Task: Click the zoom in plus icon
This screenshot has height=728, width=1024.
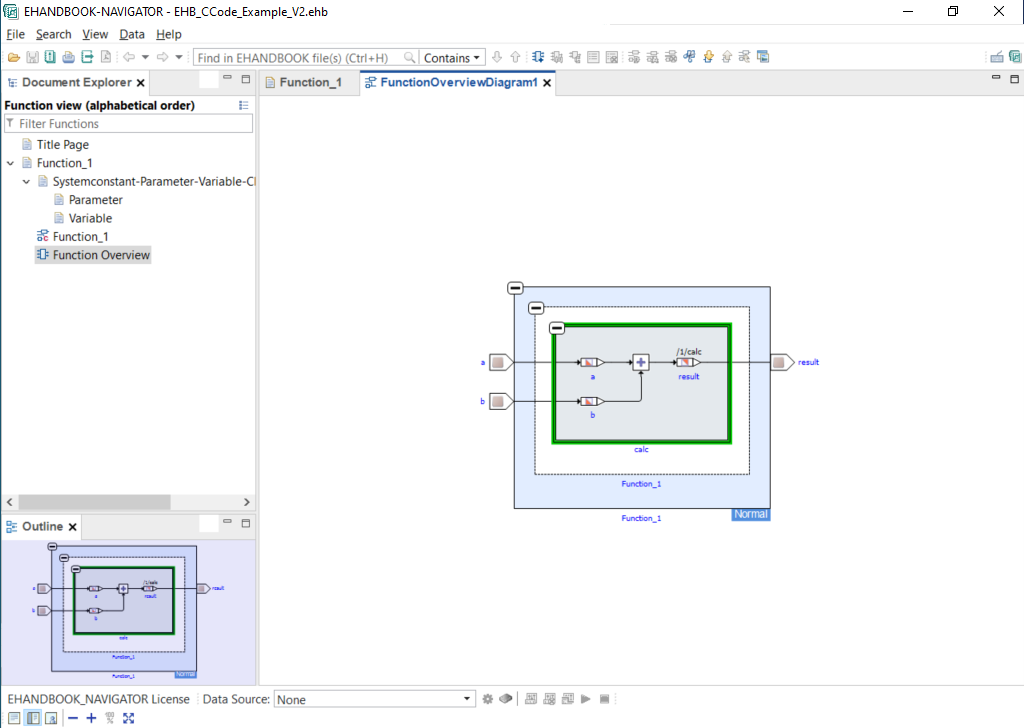Action: [91, 718]
